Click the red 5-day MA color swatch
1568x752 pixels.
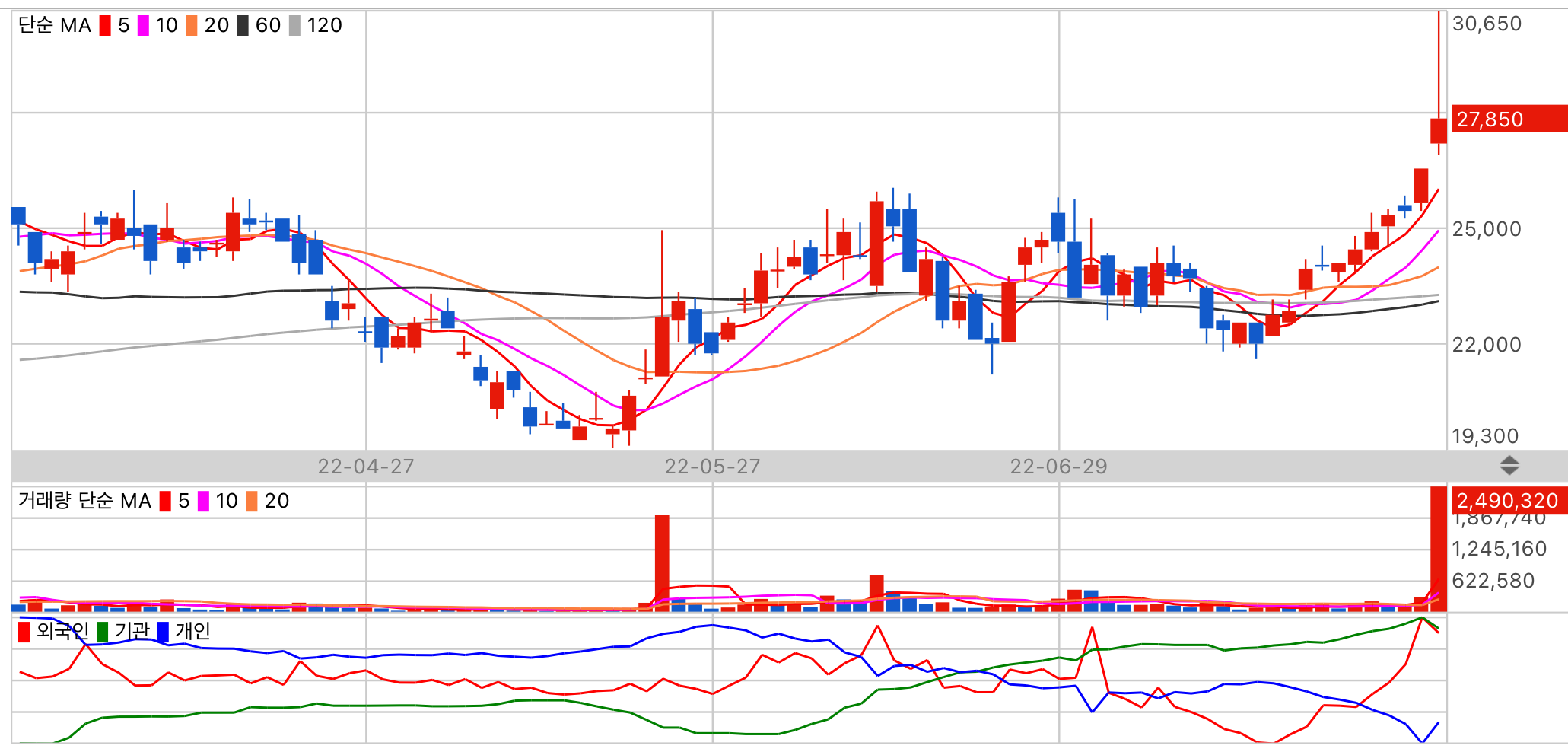105,26
